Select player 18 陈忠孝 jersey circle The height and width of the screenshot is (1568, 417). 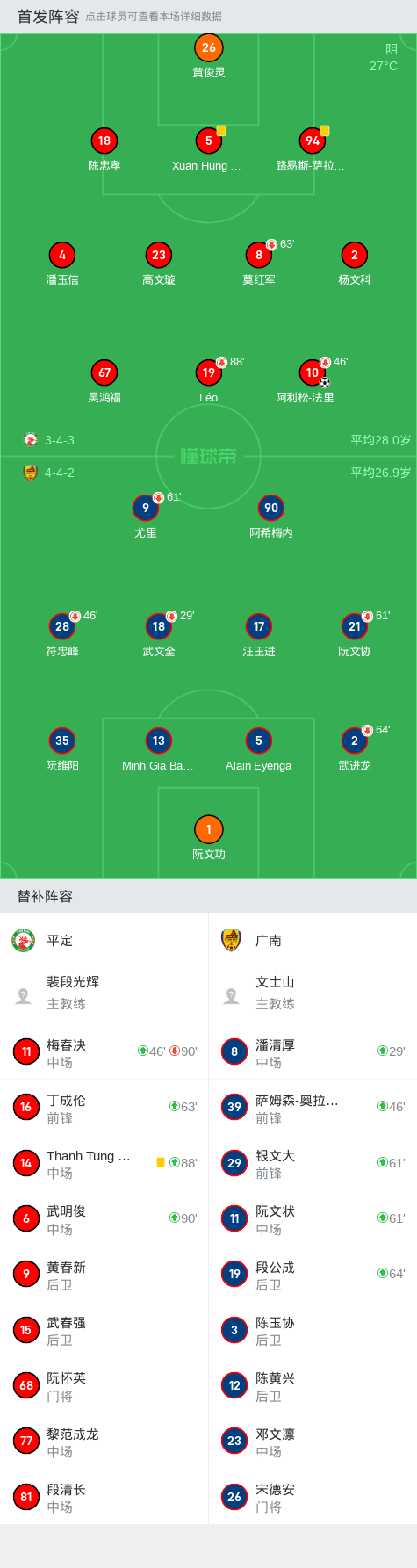pyautogui.click(x=104, y=141)
